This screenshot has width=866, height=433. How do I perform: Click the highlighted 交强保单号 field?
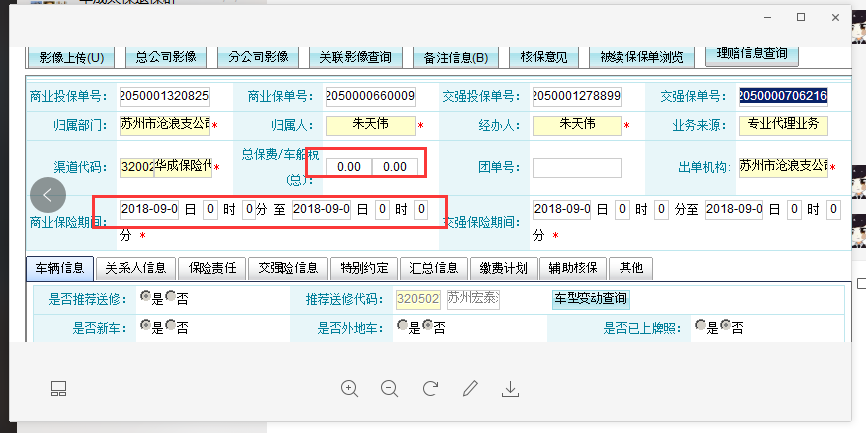783,97
